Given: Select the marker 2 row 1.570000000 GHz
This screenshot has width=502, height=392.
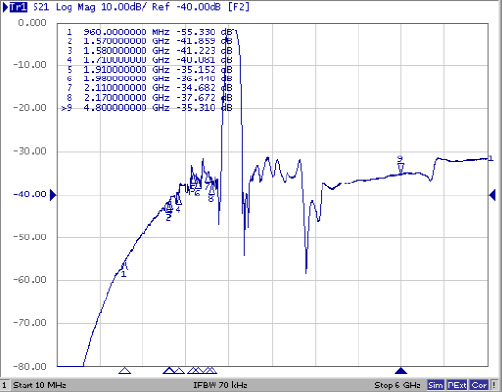Looking at the screenshot, I should (149, 41).
